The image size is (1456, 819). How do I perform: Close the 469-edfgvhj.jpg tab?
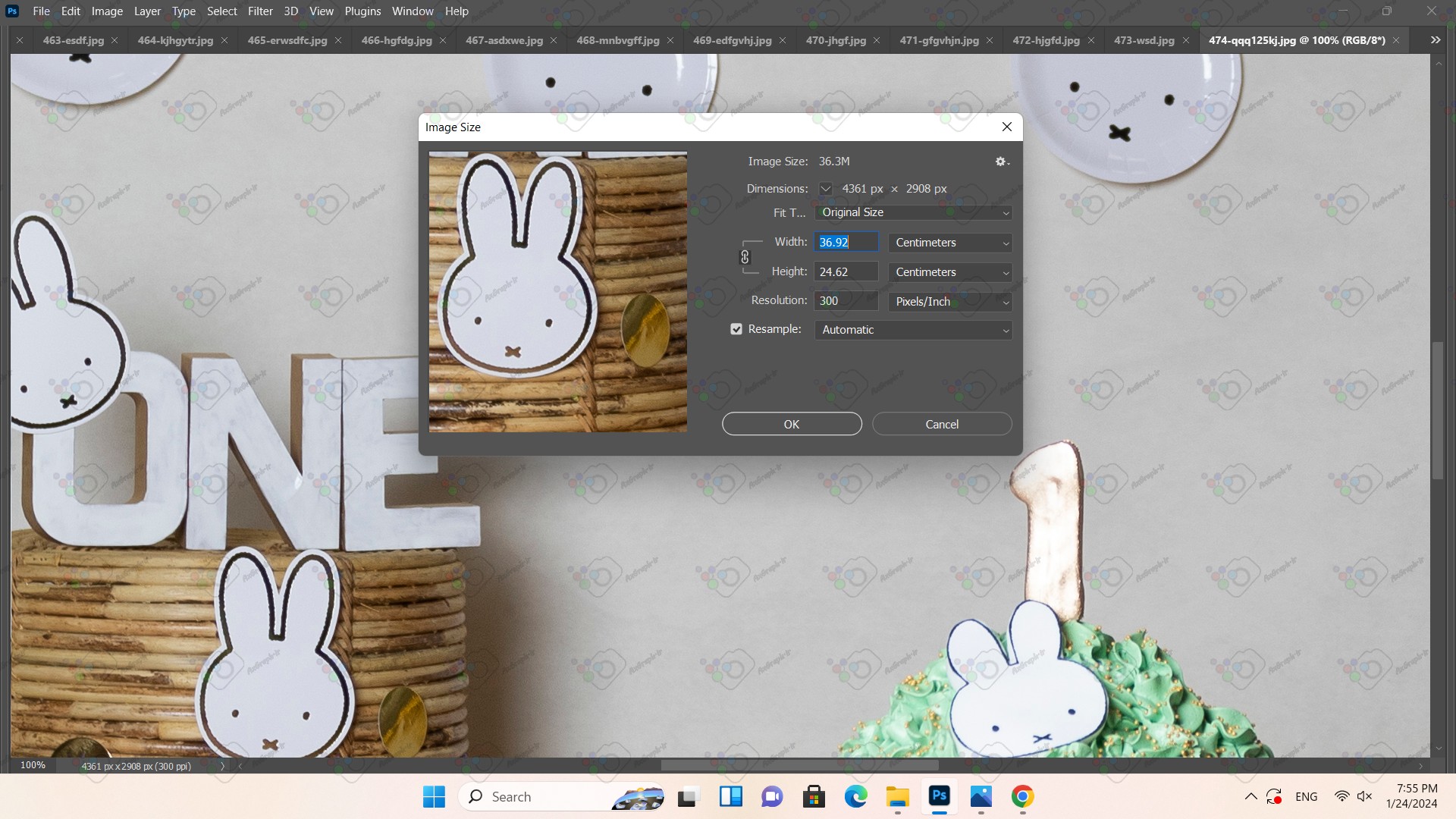click(x=783, y=40)
